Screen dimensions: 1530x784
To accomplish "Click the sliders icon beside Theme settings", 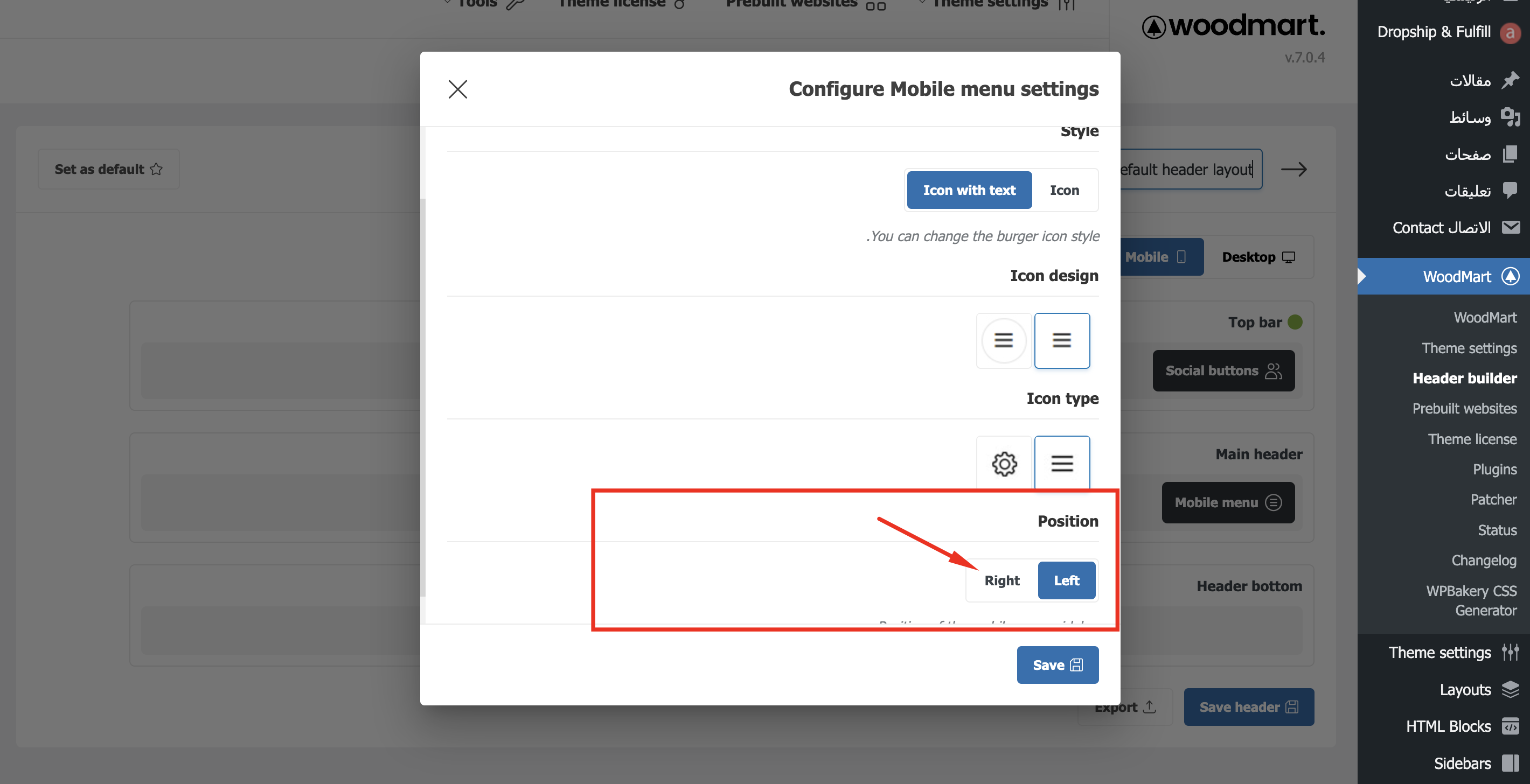I will coord(1510,652).
